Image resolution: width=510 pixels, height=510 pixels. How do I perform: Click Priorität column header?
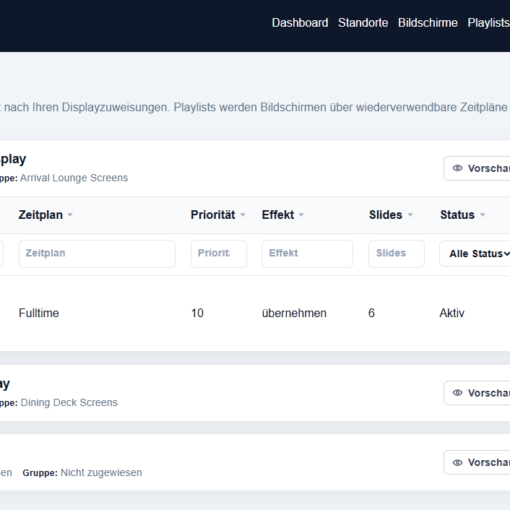pos(213,215)
